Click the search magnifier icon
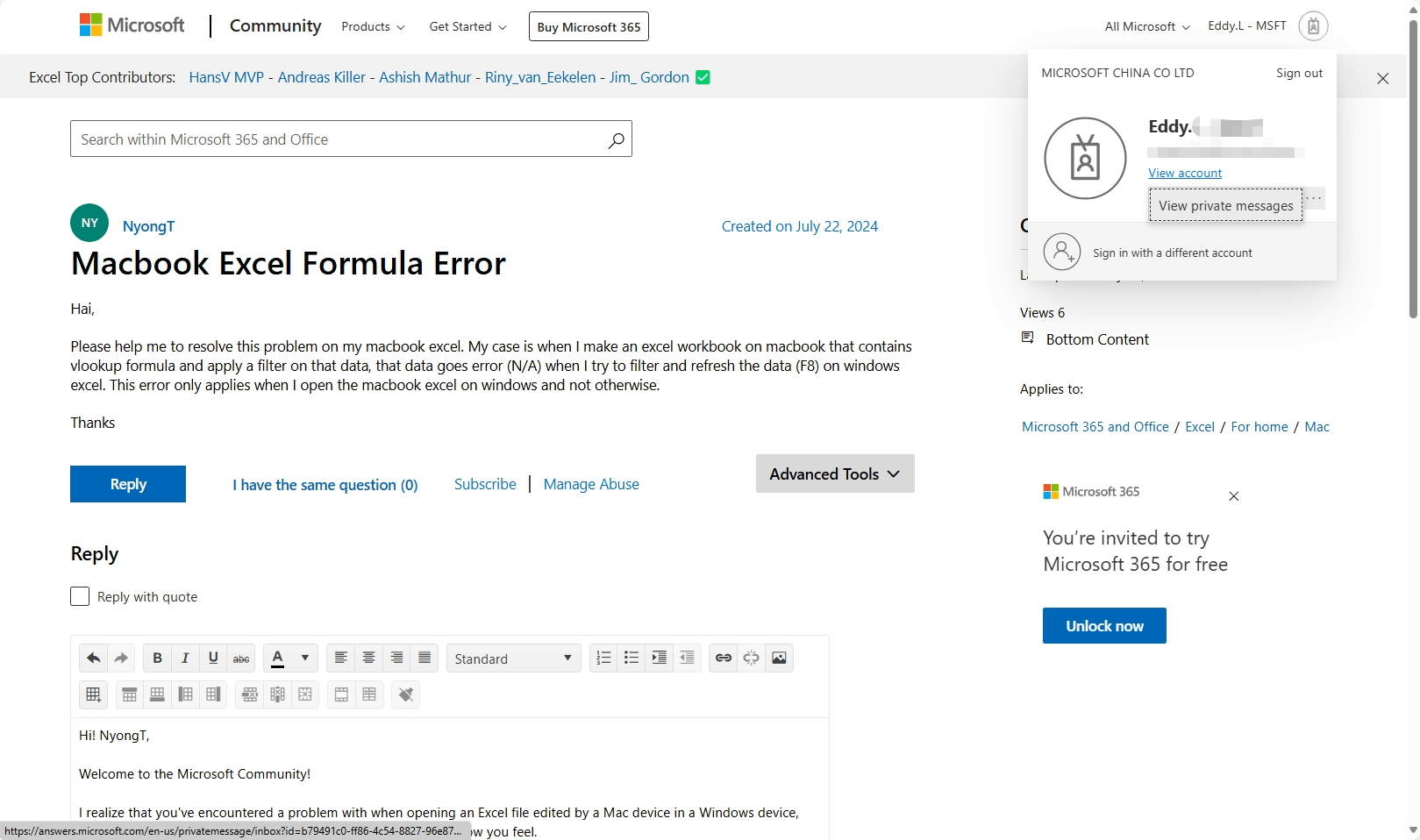Viewport: 1420px width, 840px height. [x=617, y=139]
